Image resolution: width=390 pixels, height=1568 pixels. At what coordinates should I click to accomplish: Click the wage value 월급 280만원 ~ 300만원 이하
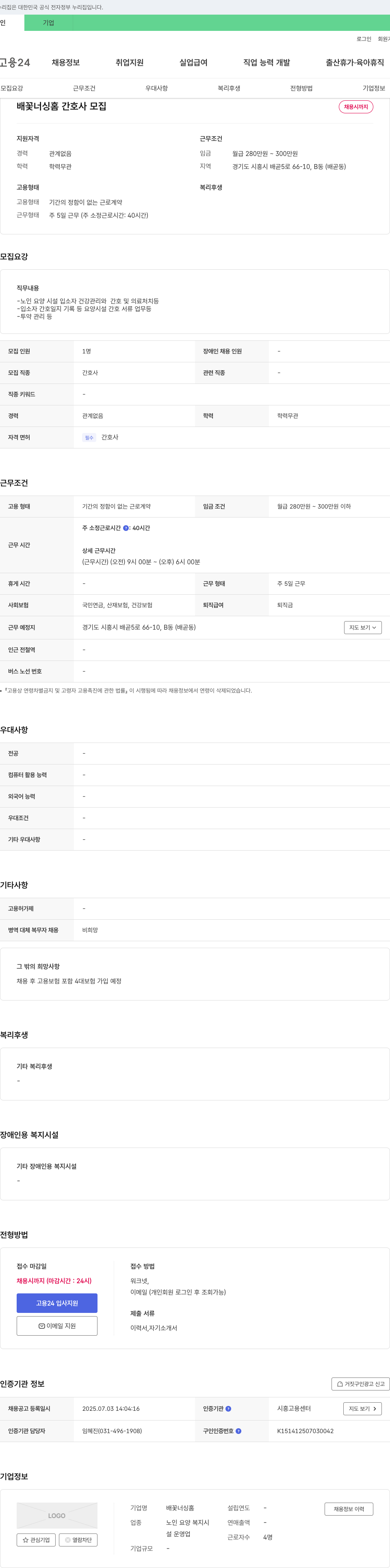[x=314, y=507]
